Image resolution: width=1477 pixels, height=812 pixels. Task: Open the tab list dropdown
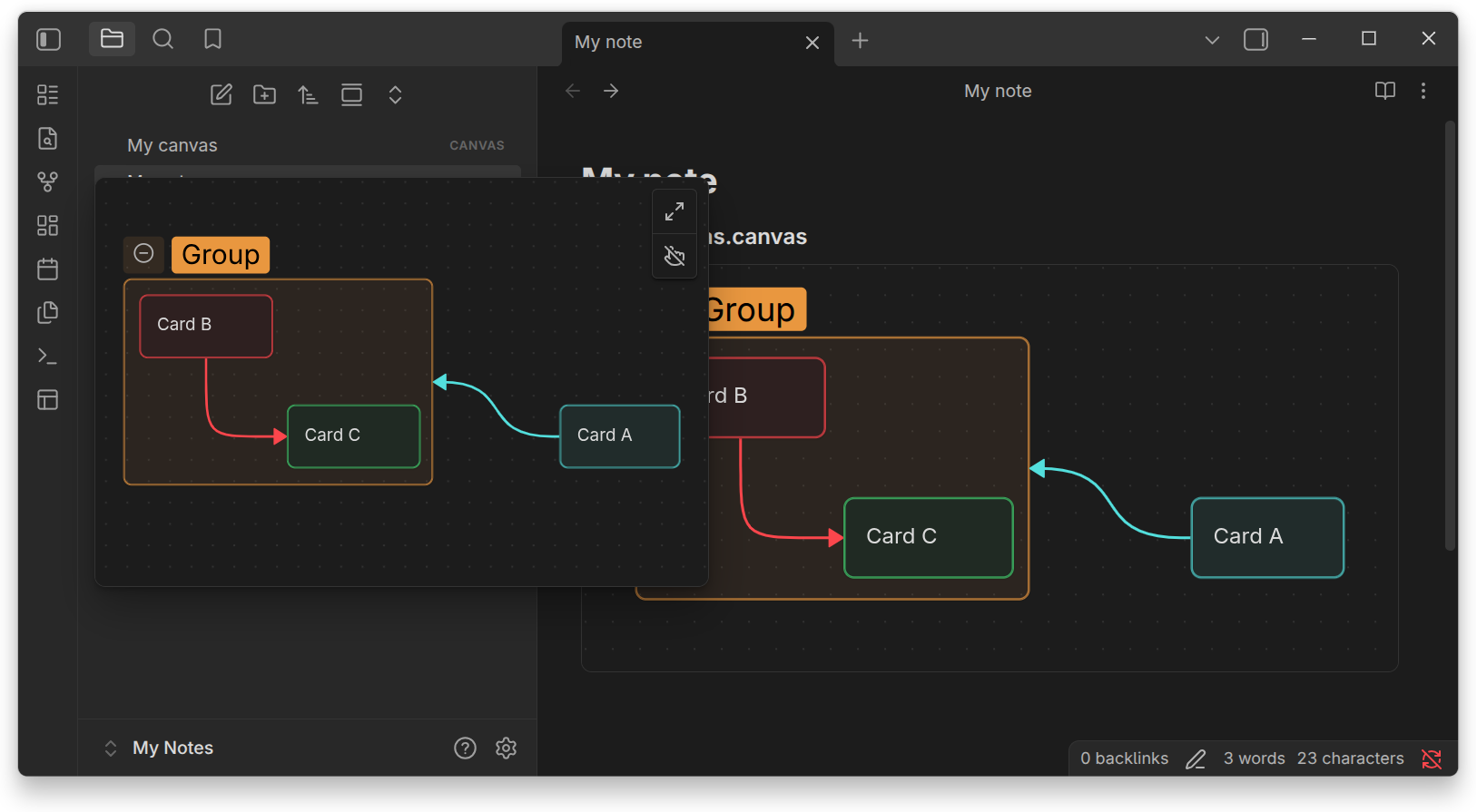[1212, 40]
